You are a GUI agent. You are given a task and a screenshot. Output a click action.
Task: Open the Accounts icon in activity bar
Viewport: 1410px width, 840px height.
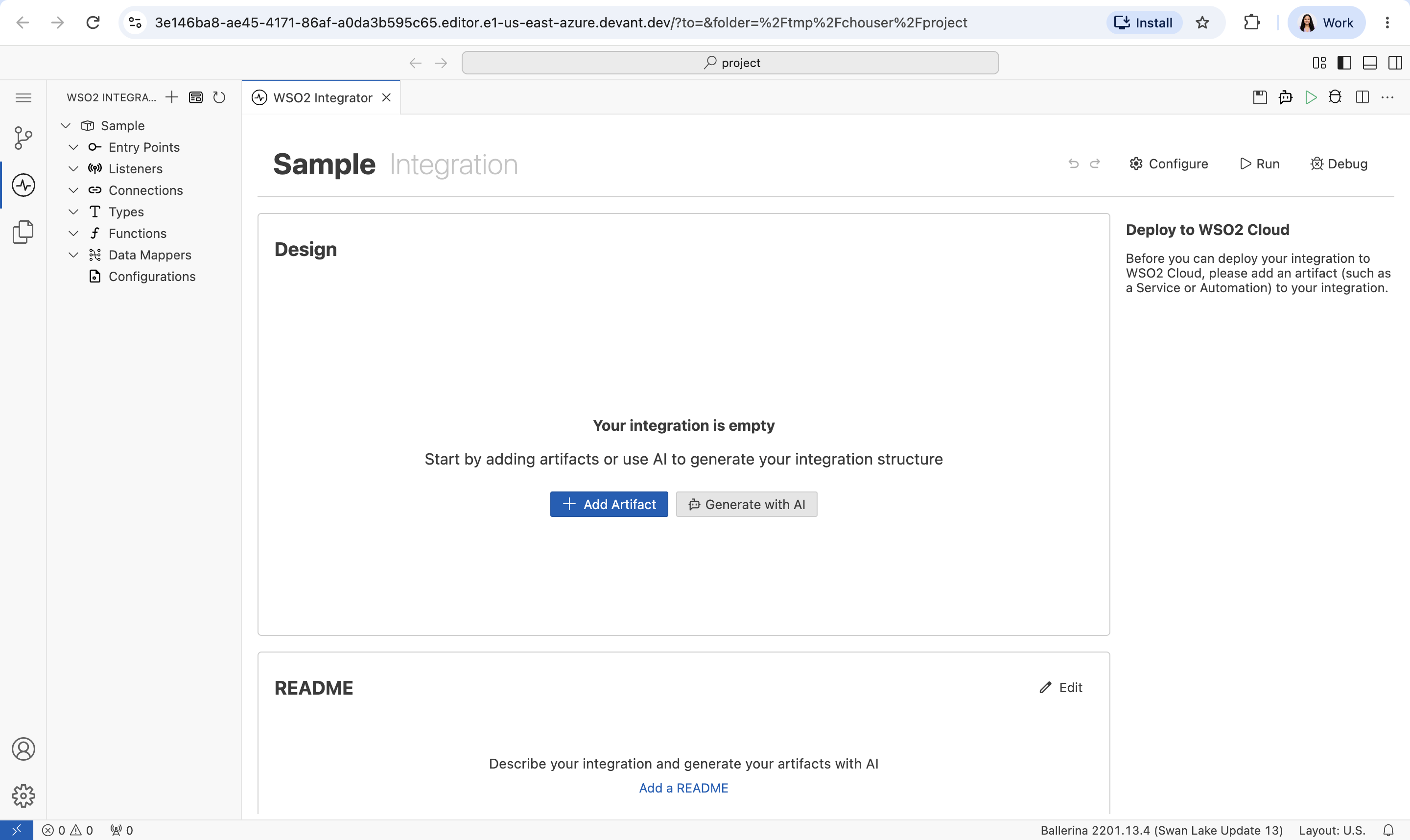[23, 749]
